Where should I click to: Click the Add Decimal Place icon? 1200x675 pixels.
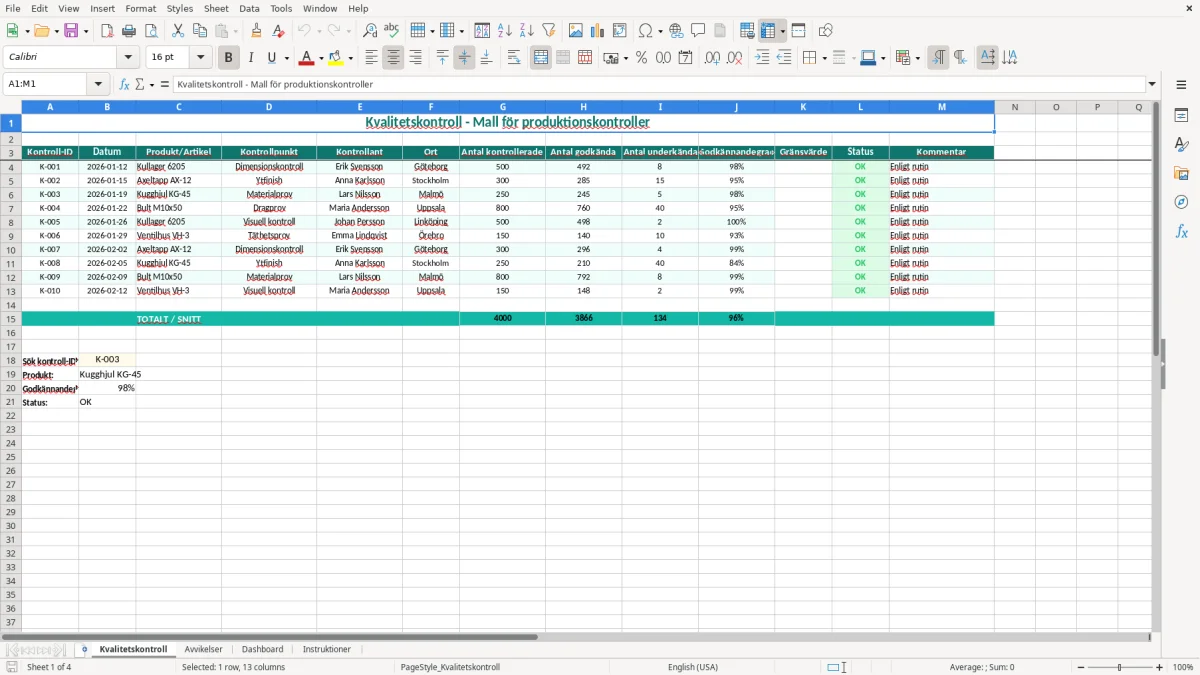click(x=713, y=58)
